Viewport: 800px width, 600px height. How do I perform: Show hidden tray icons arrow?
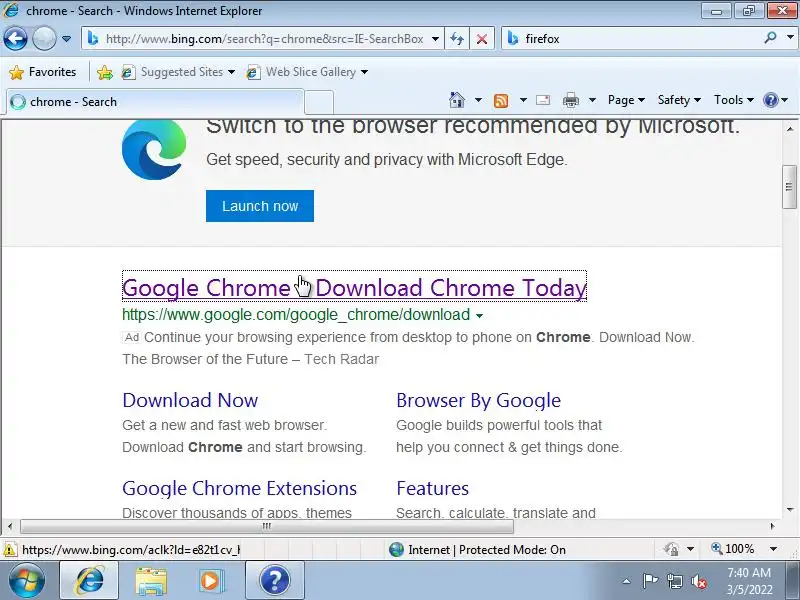click(627, 581)
